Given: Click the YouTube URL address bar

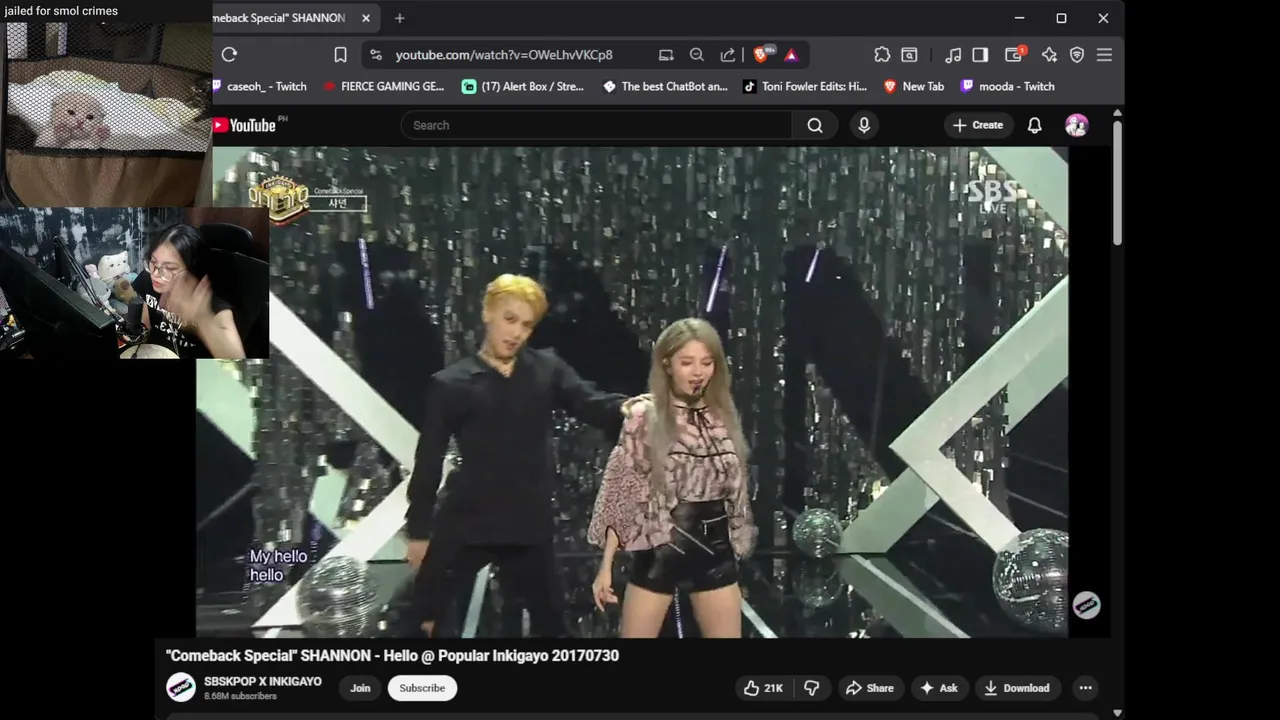Looking at the screenshot, I should [x=504, y=55].
